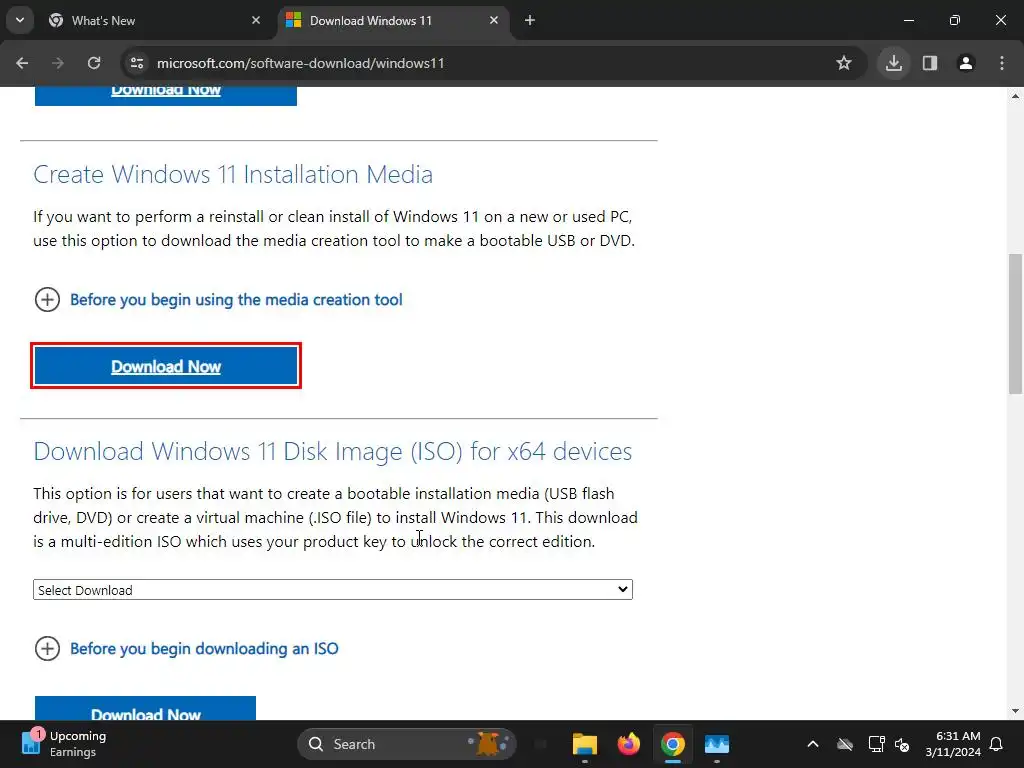Viewport: 1024px width, 768px height.
Task: Click the browser forward arrow
Action: tap(58, 63)
